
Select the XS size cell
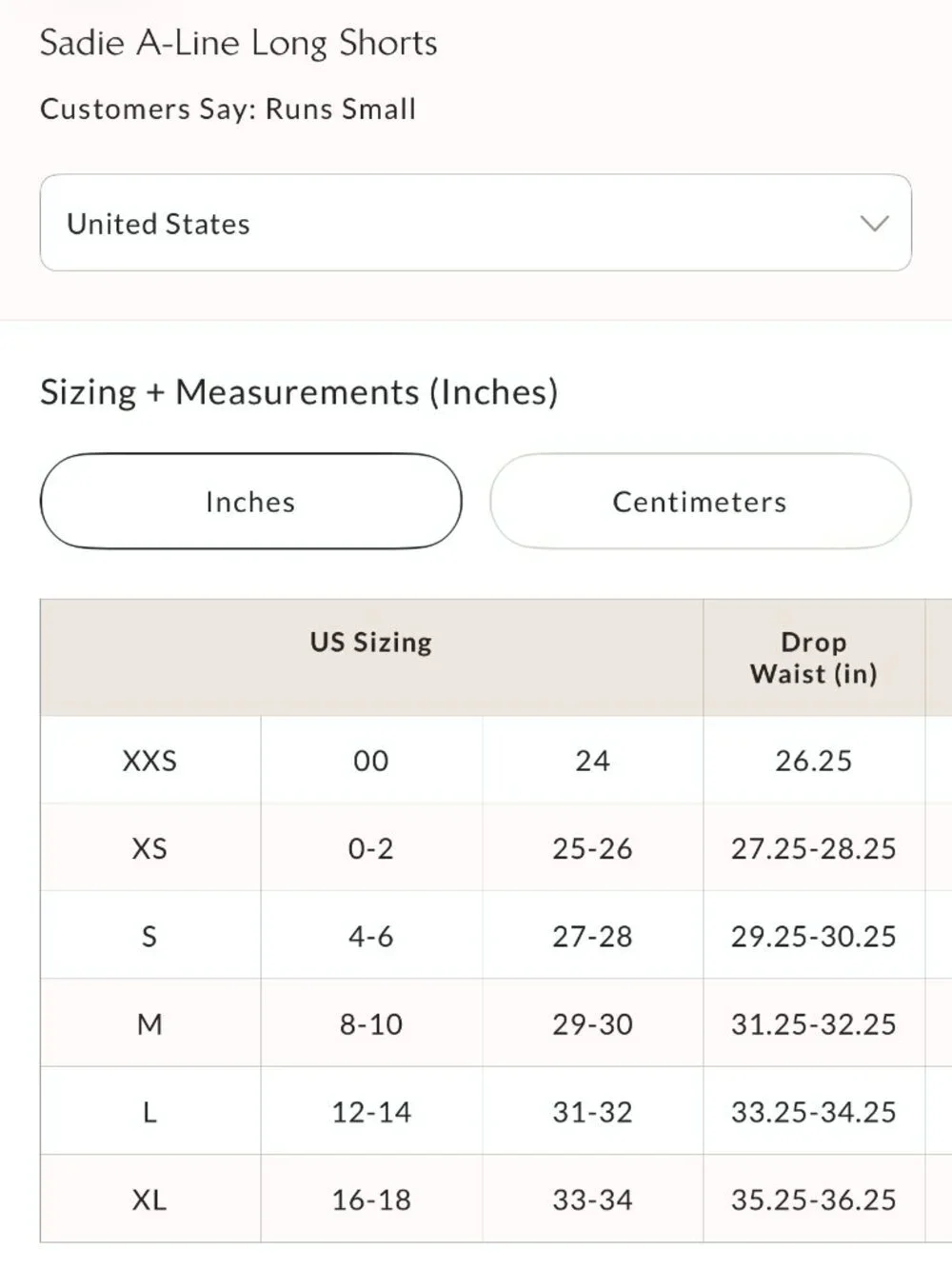click(x=150, y=847)
